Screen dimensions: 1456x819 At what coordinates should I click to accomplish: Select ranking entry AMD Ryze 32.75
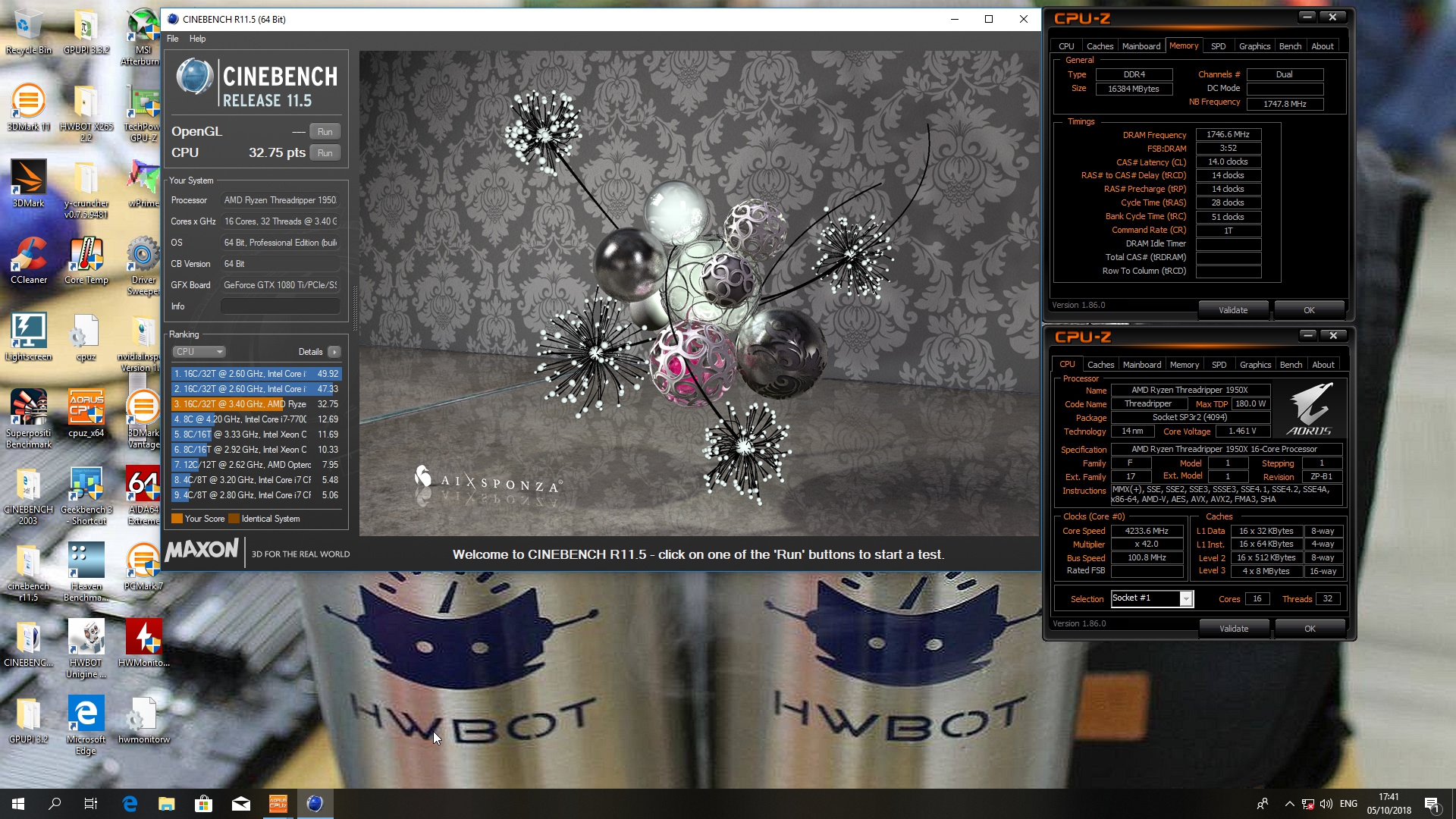click(256, 404)
